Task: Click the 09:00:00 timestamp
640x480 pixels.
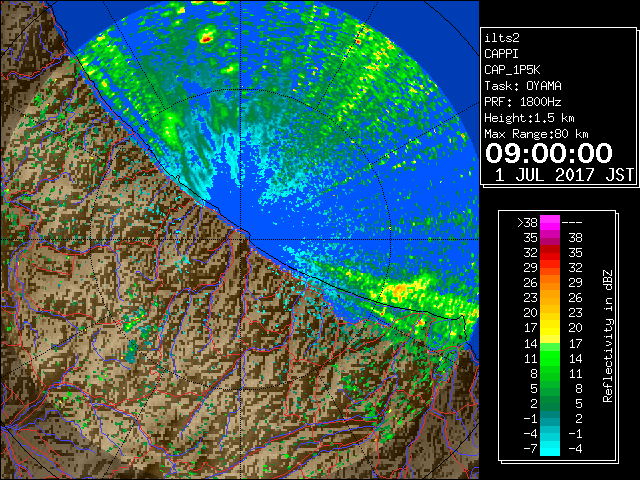Action: (x=549, y=153)
